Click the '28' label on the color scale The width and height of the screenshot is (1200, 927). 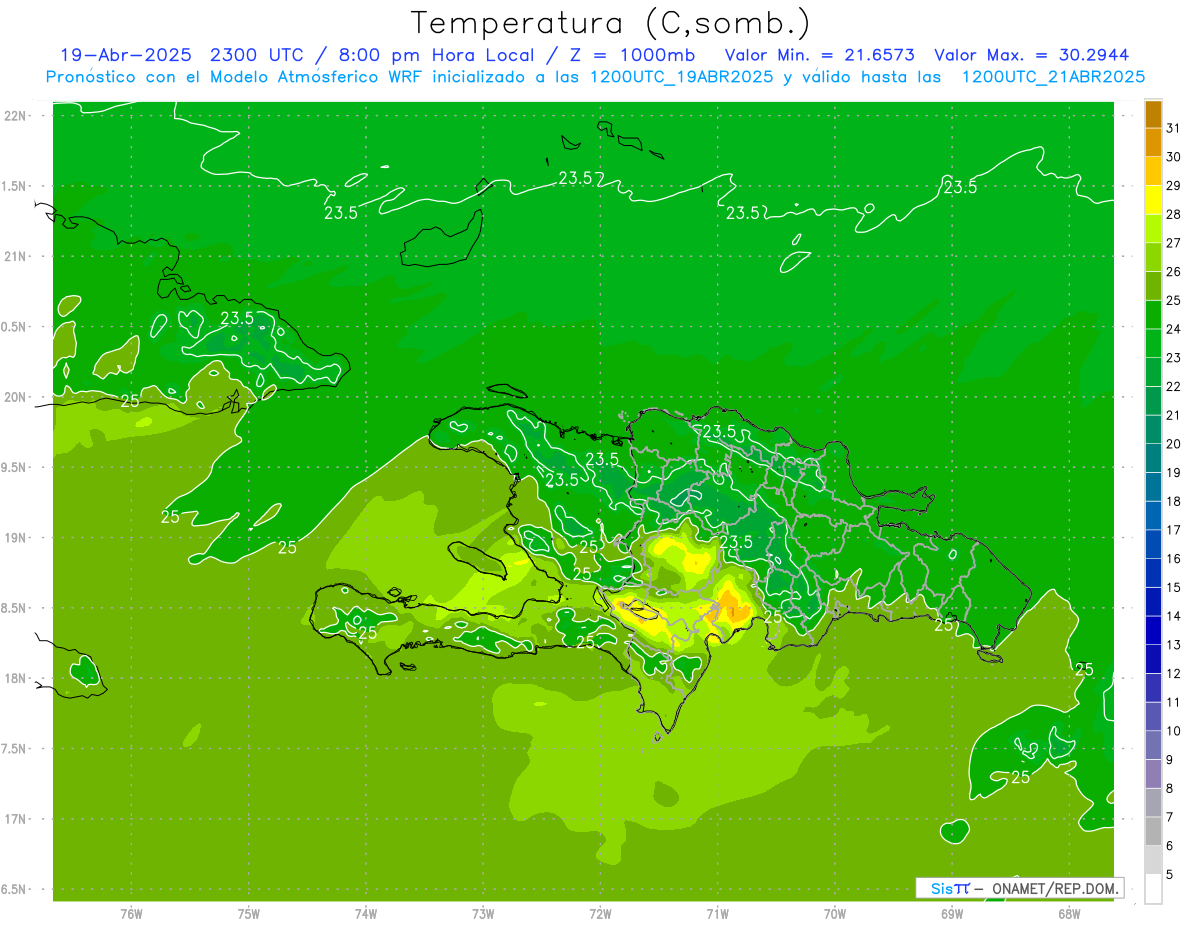pyautogui.click(x=1173, y=214)
